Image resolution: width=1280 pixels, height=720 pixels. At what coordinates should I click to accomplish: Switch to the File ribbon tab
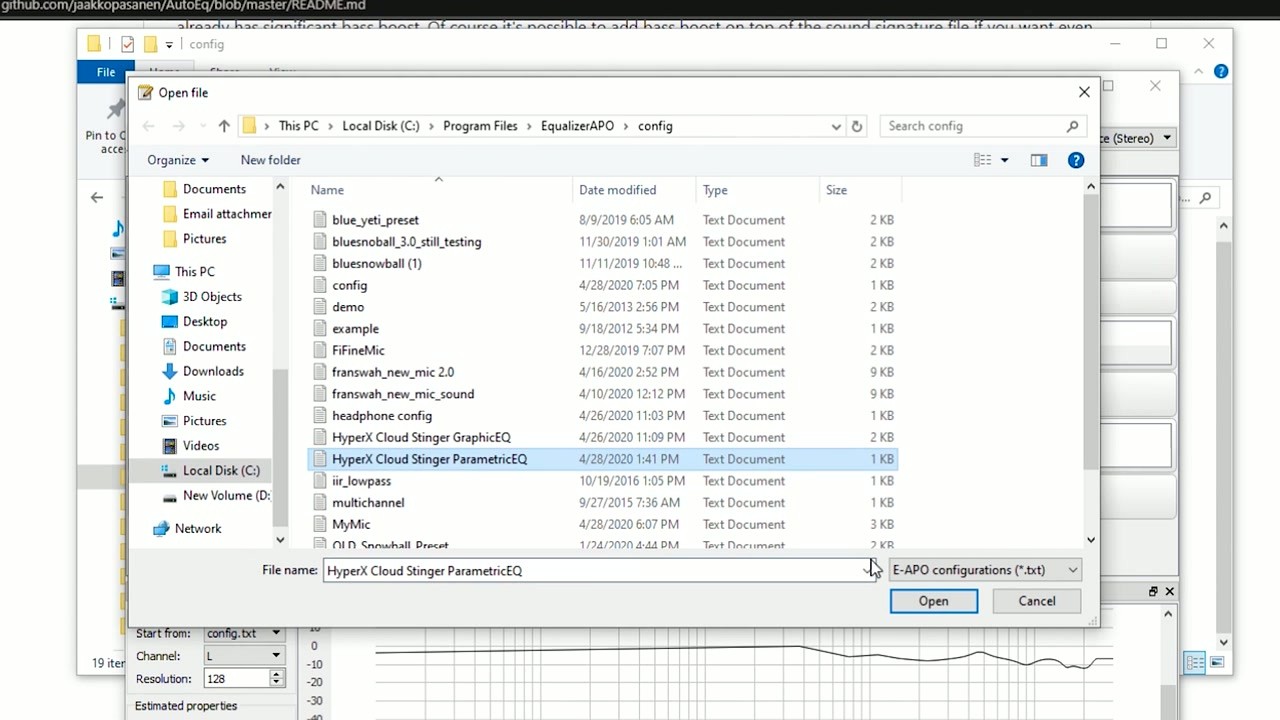105,71
